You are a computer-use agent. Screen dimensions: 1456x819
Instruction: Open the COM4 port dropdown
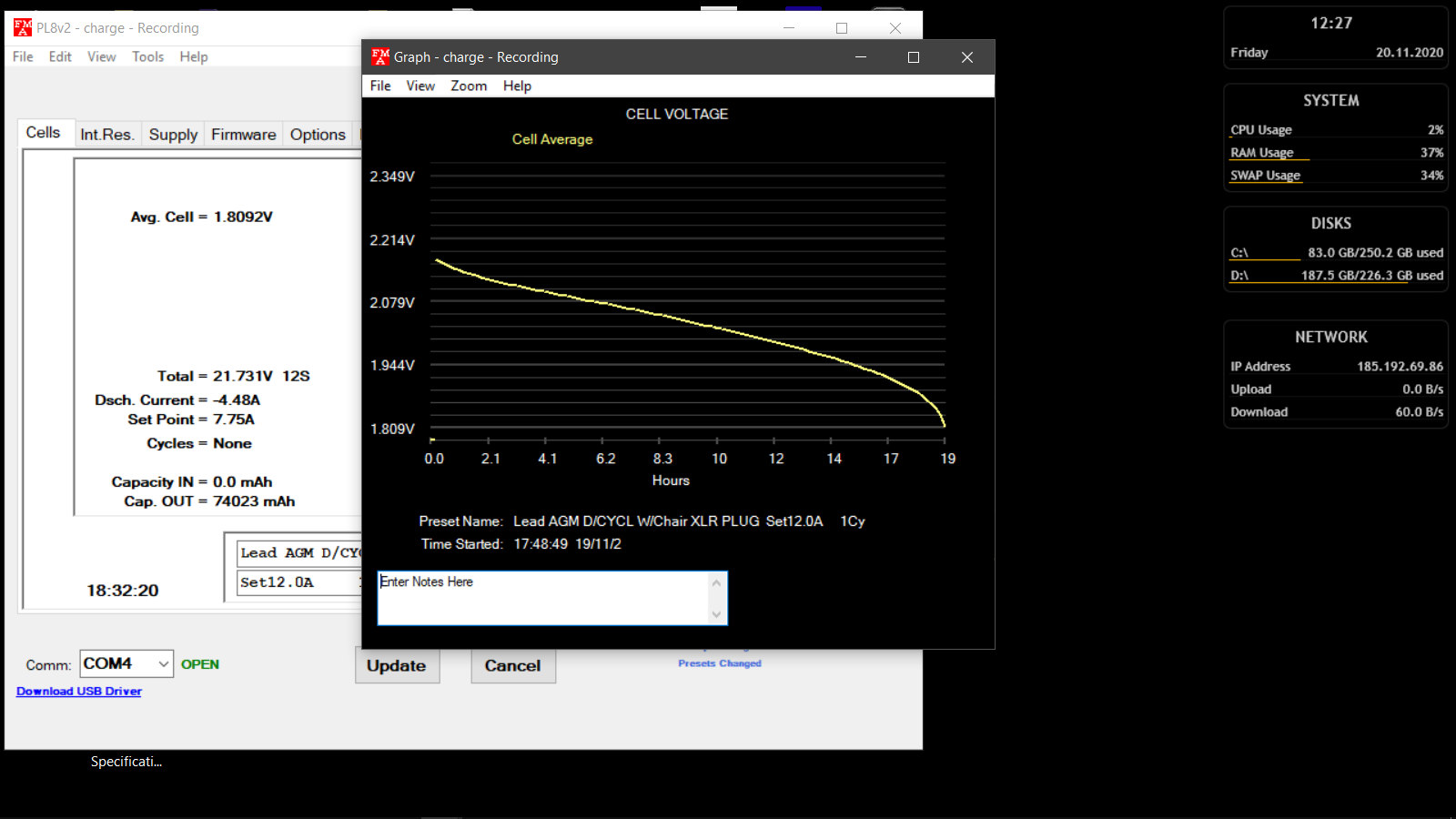(163, 664)
